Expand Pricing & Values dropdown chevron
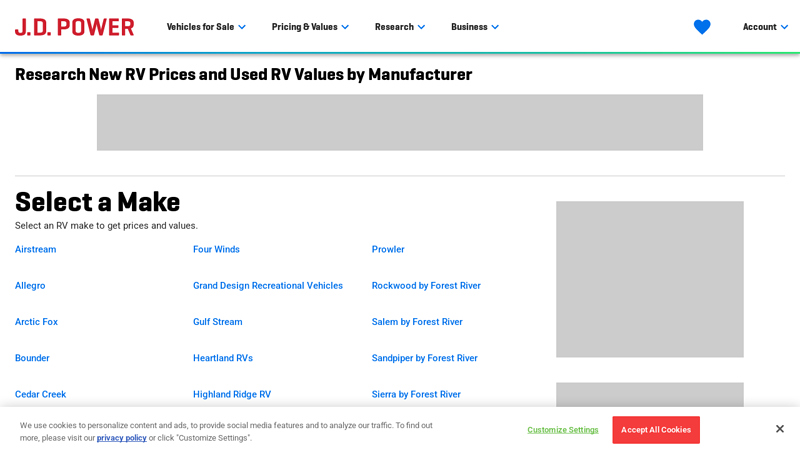 345,27
